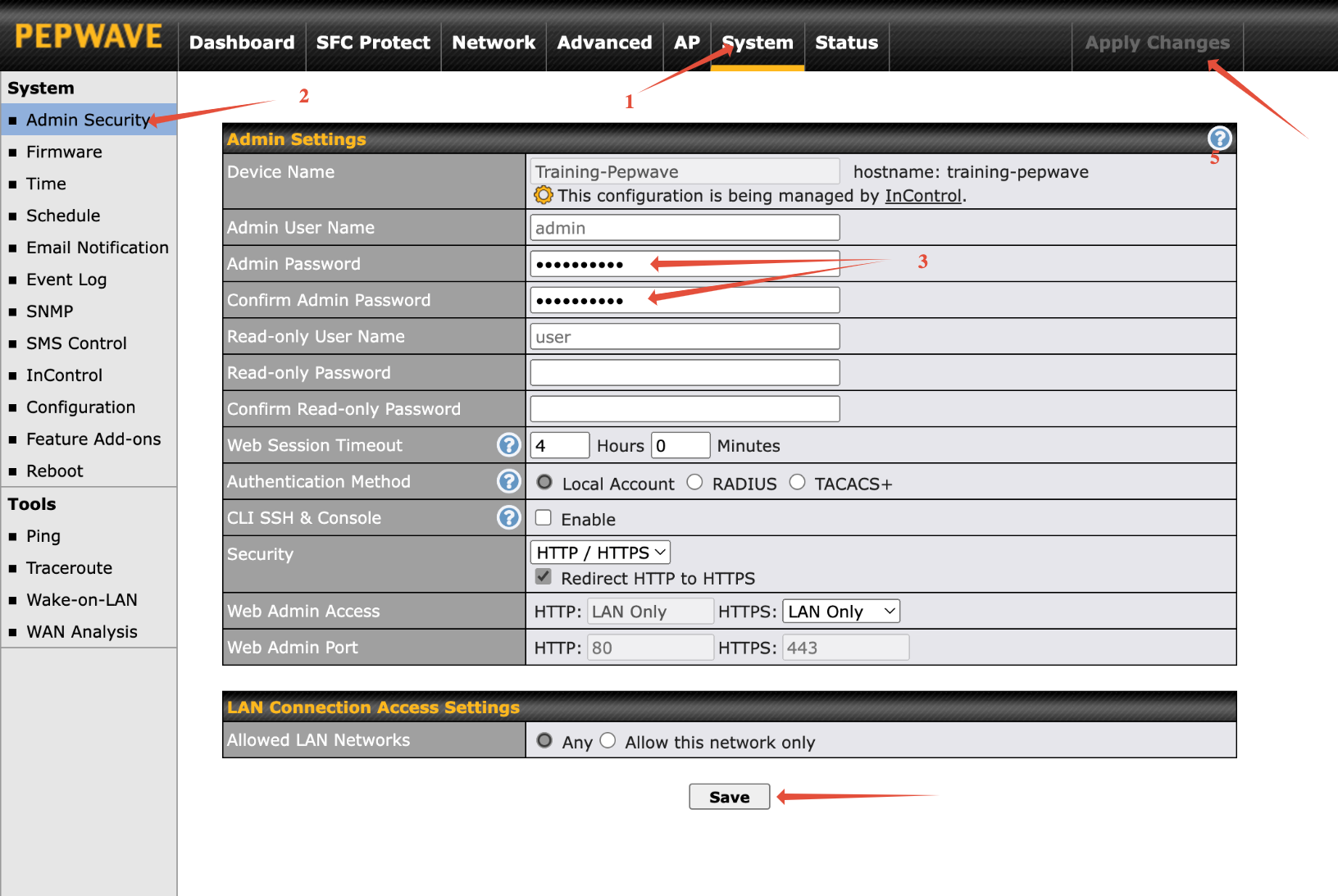Select Admin Security in sidebar
Viewport: 1338px width, 896px height.
click(x=89, y=120)
